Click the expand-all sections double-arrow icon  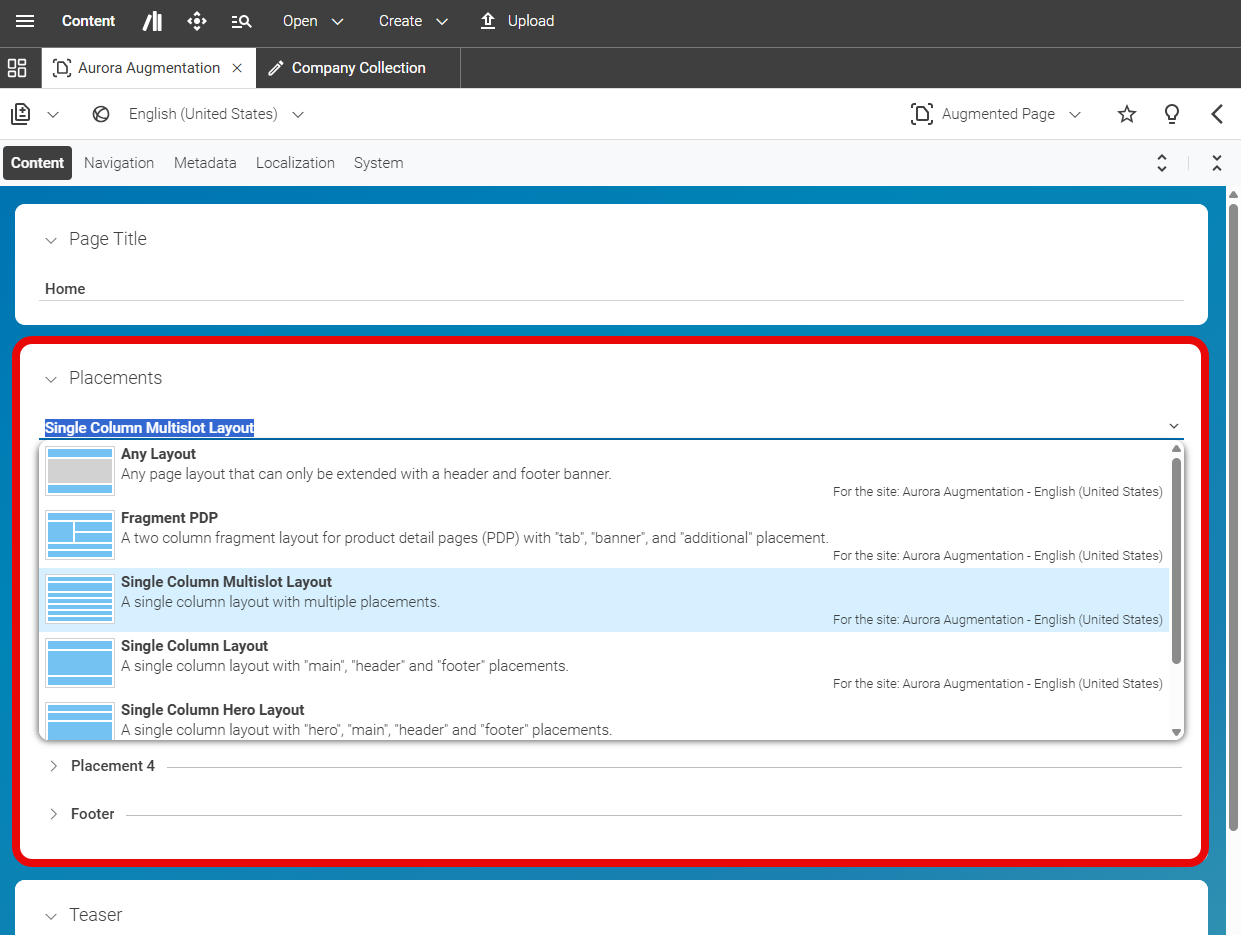pos(1161,162)
